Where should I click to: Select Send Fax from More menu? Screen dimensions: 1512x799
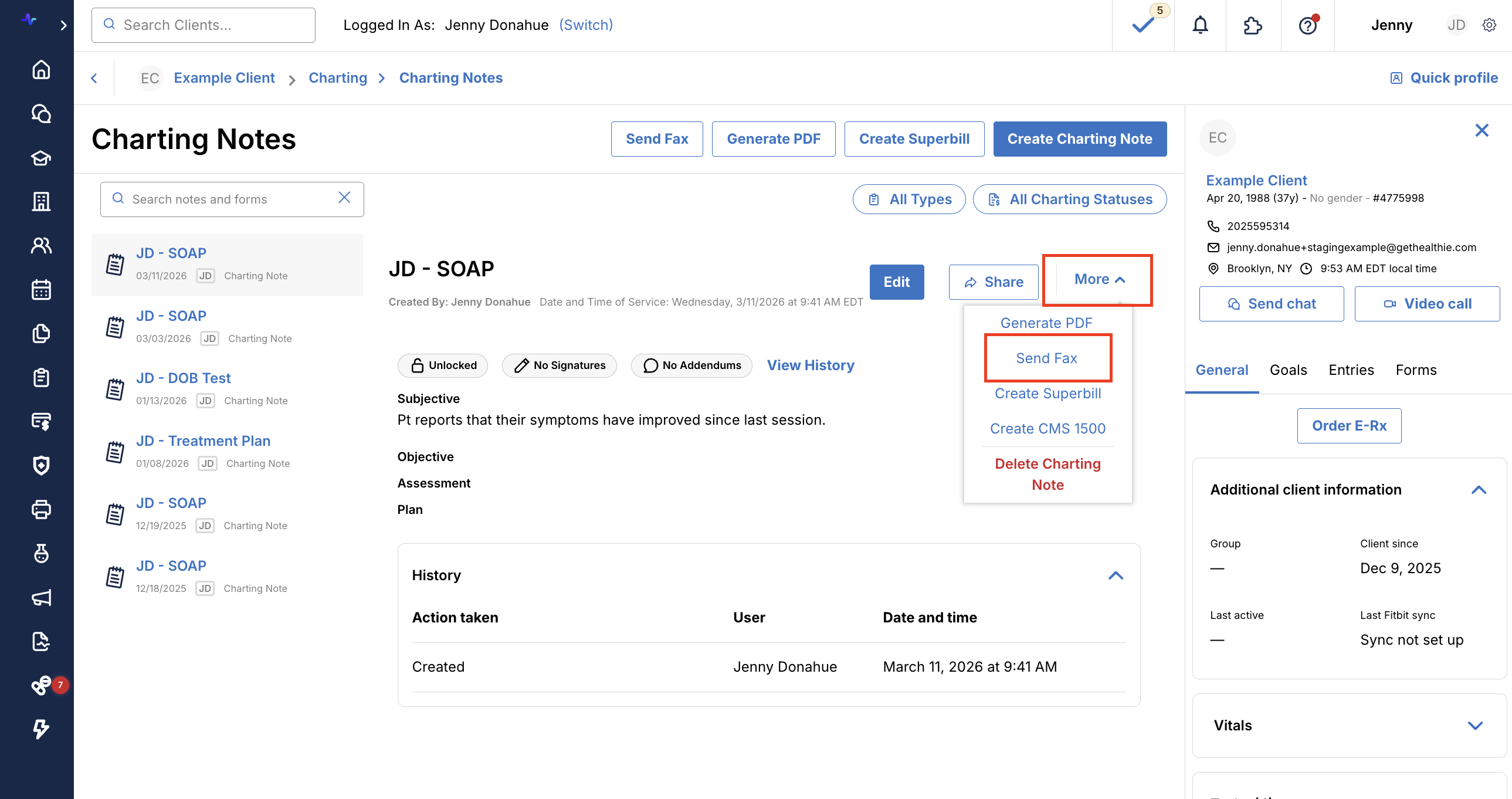[1046, 358]
